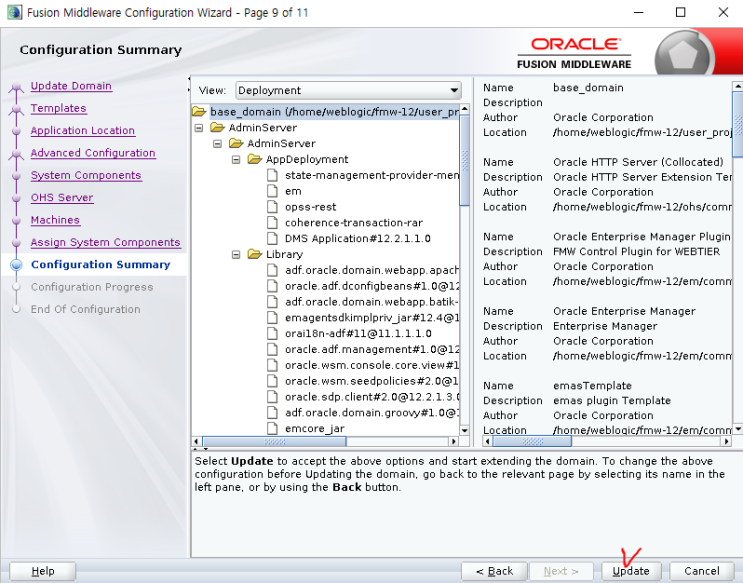Click the file icon beside opss-rest
743x583 pixels.
click(272, 207)
